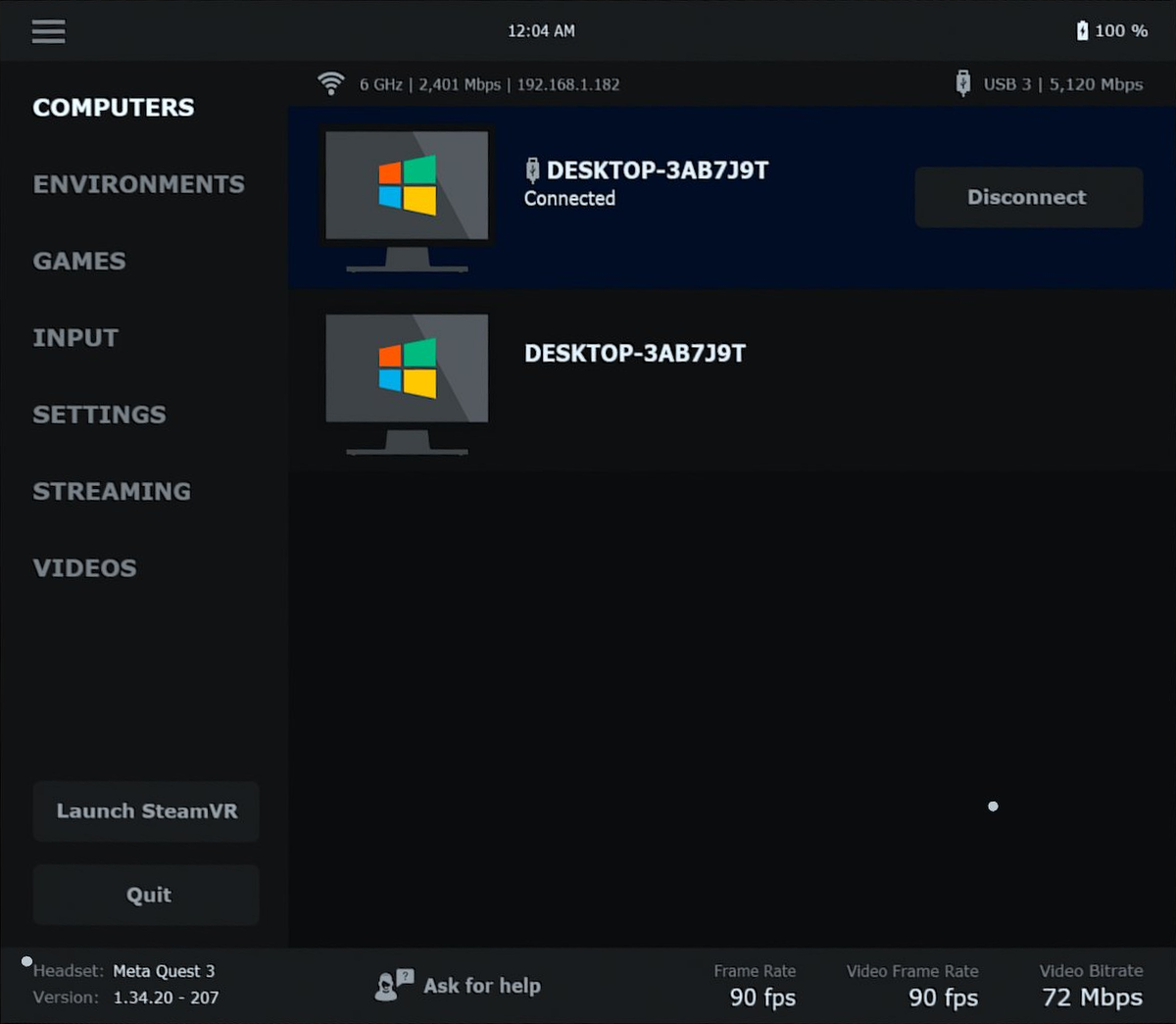
Task: Click the Video Bitrate 72 Mbps value
Action: [1092, 998]
